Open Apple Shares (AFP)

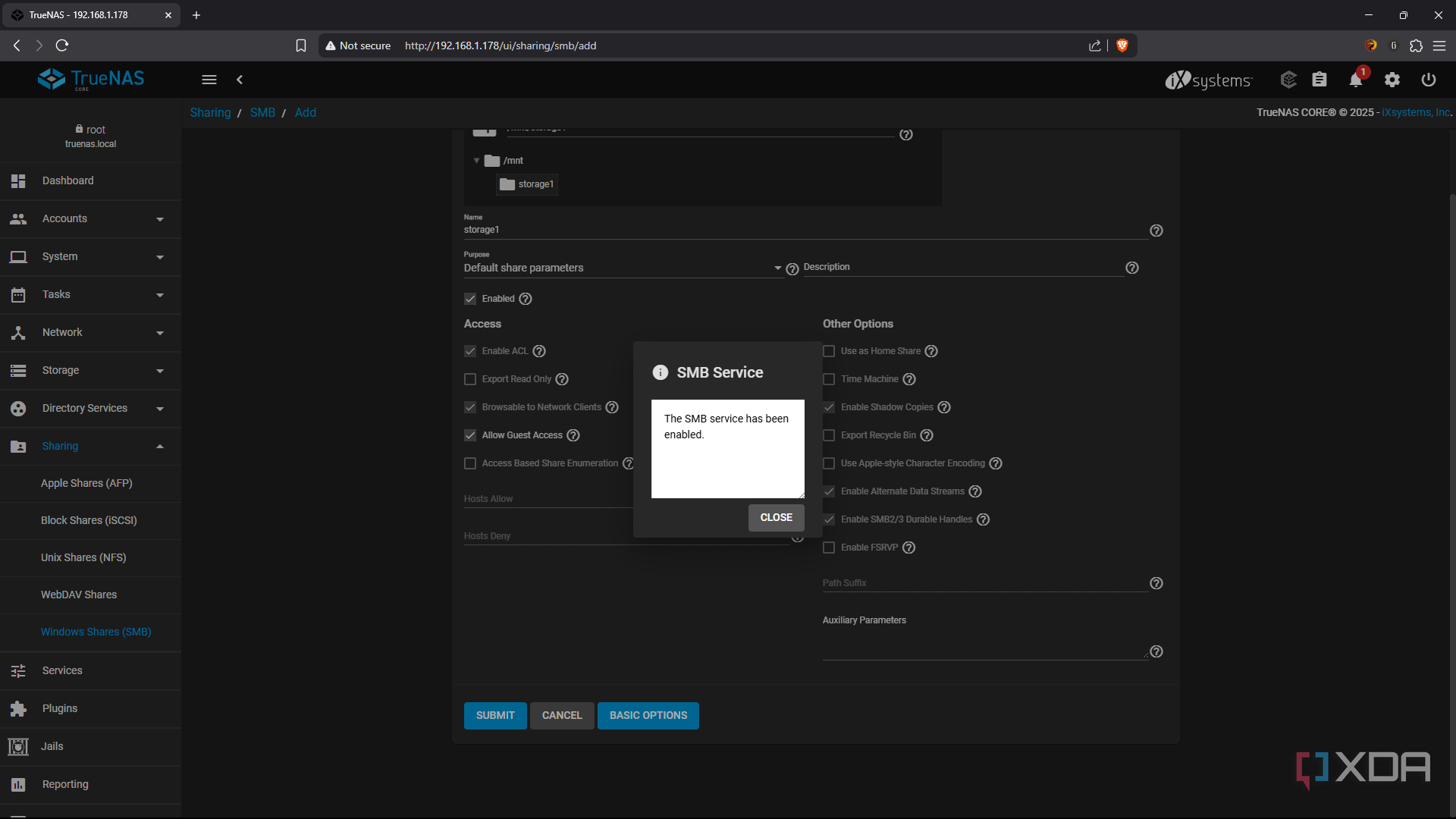click(91, 484)
